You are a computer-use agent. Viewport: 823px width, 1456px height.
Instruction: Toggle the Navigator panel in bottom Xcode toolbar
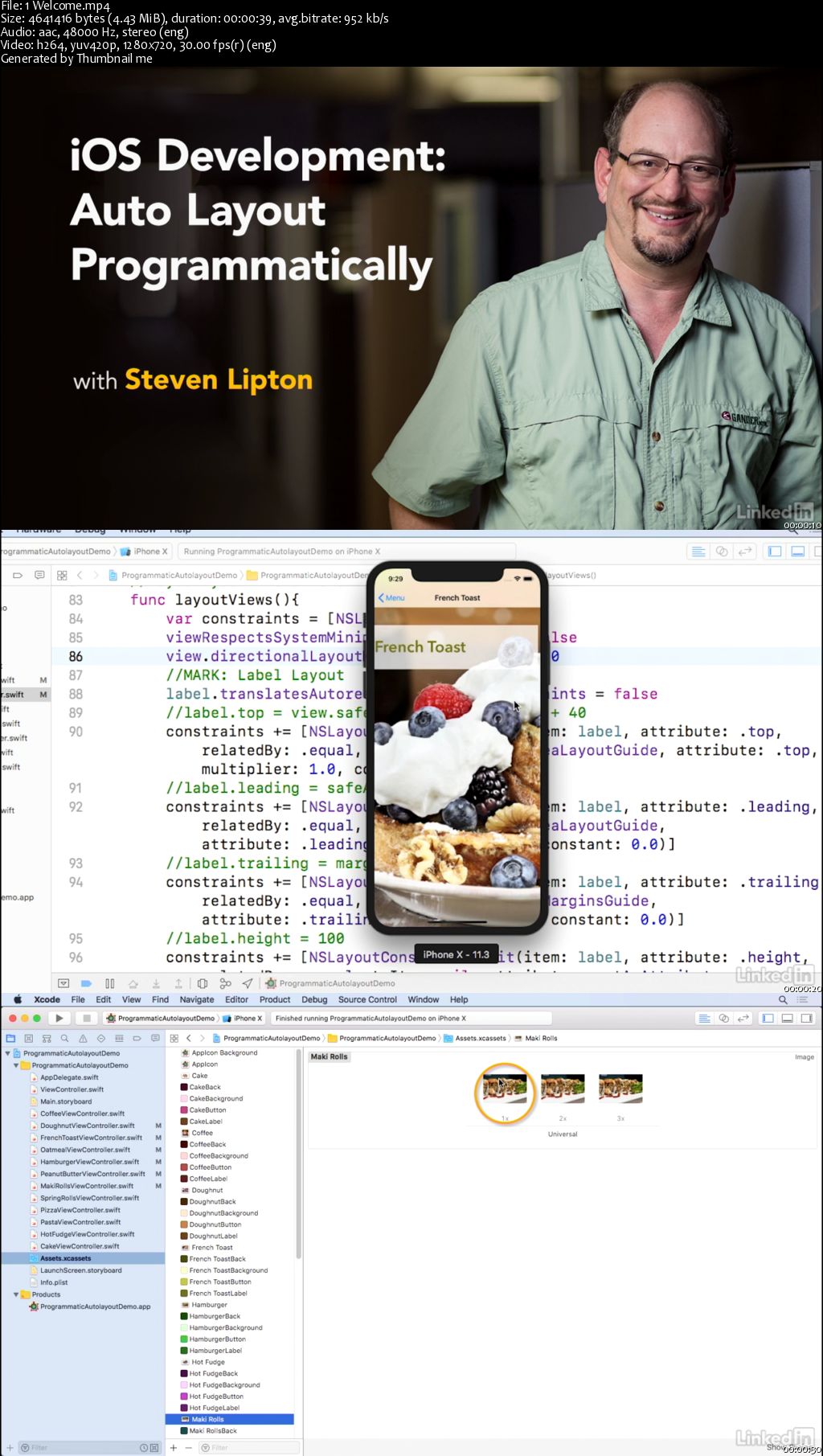tap(768, 1018)
